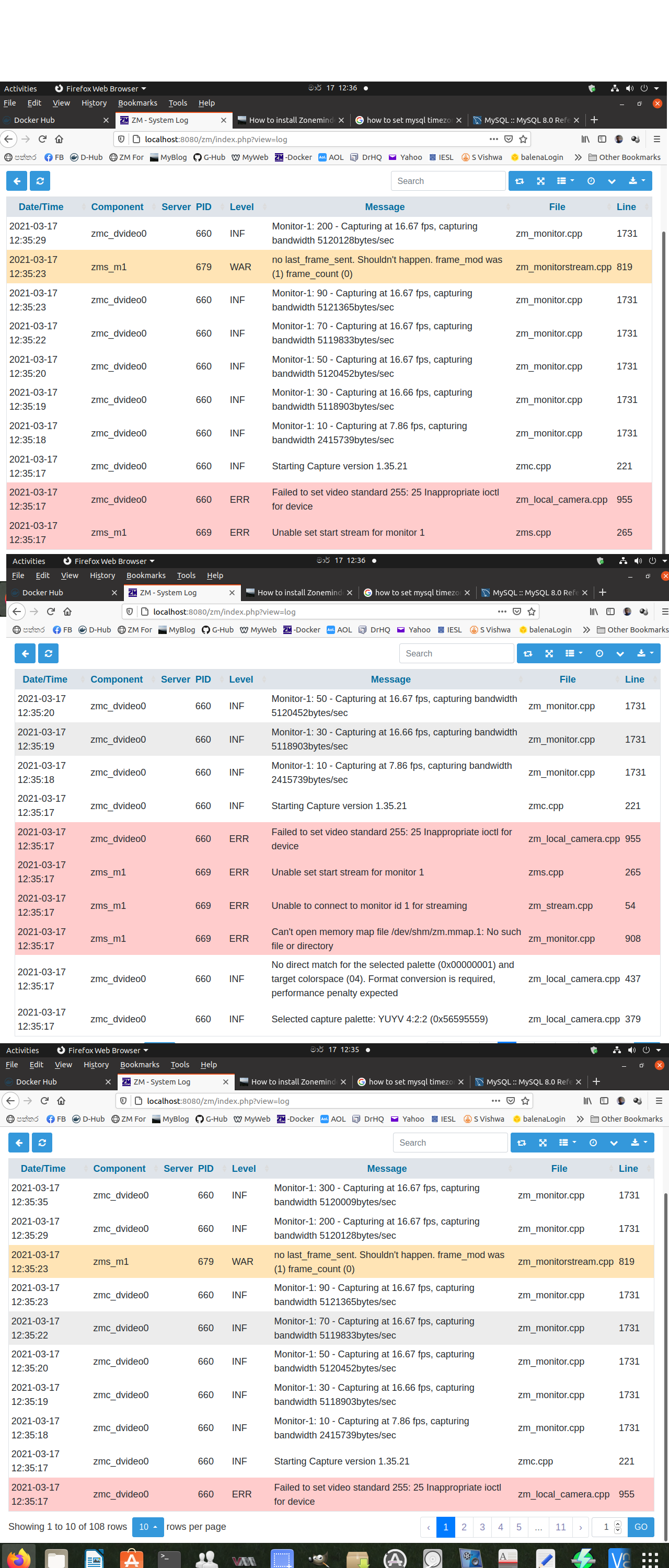The height and width of the screenshot is (1568, 669).
Task: Open system menu arrow in the 12:35 top bar
Action: 658,1050
